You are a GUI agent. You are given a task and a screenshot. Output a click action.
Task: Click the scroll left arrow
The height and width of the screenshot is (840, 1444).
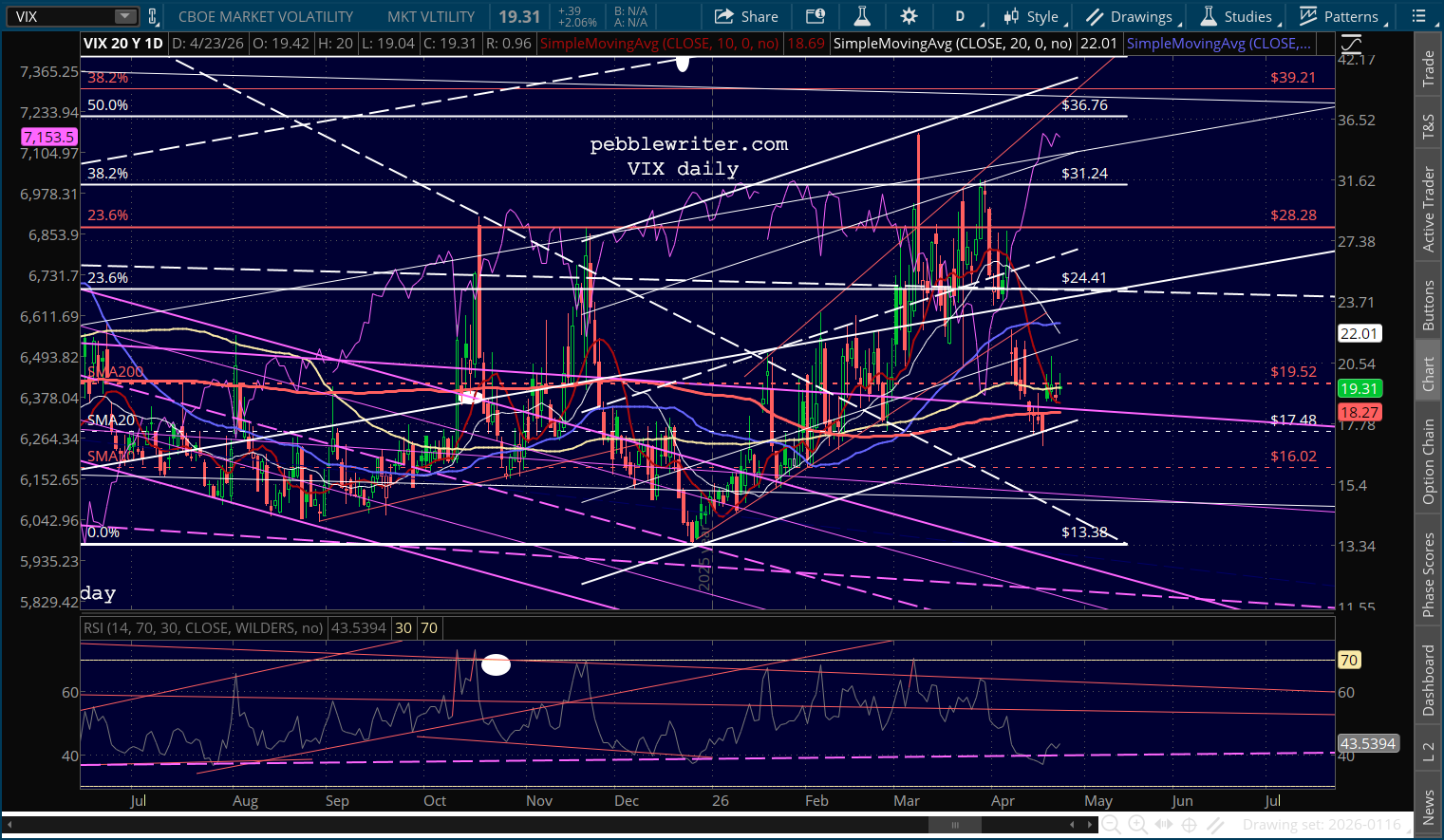point(1072,825)
